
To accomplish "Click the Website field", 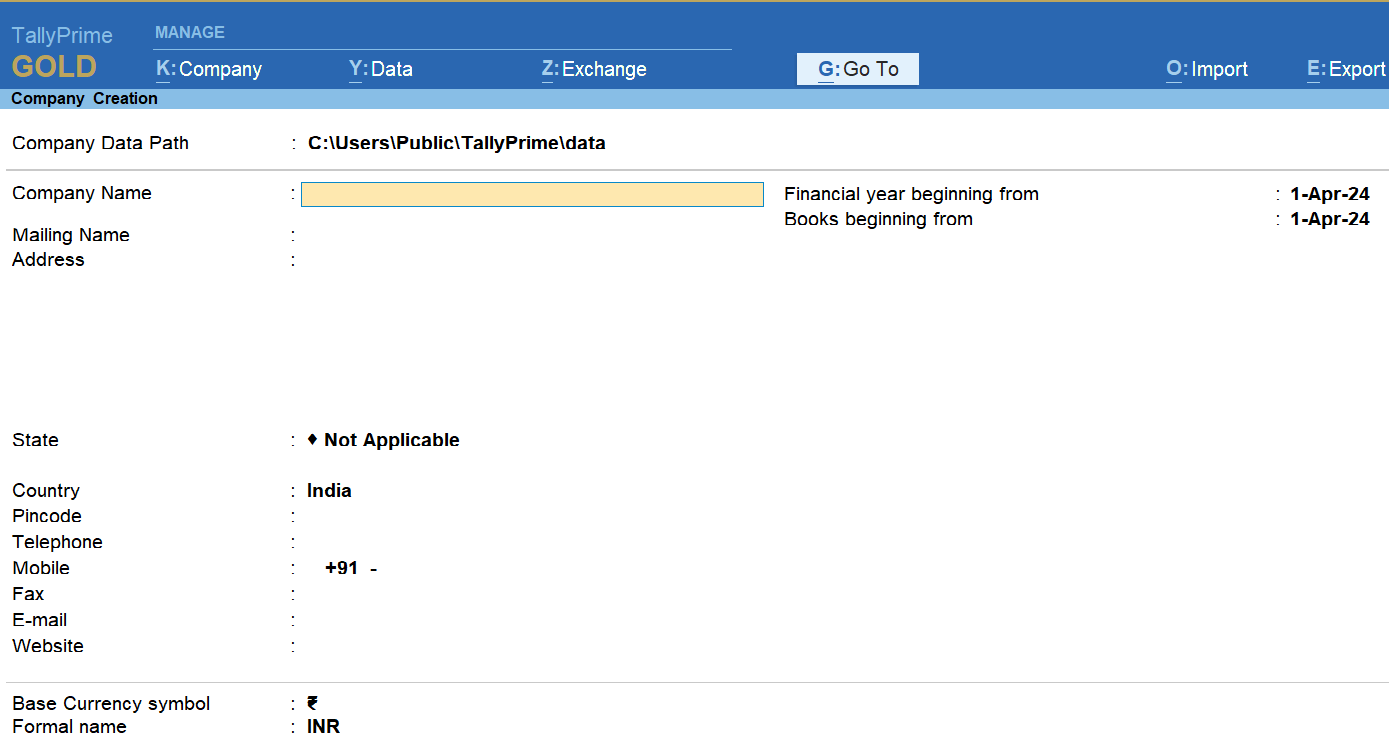I will (x=400, y=647).
